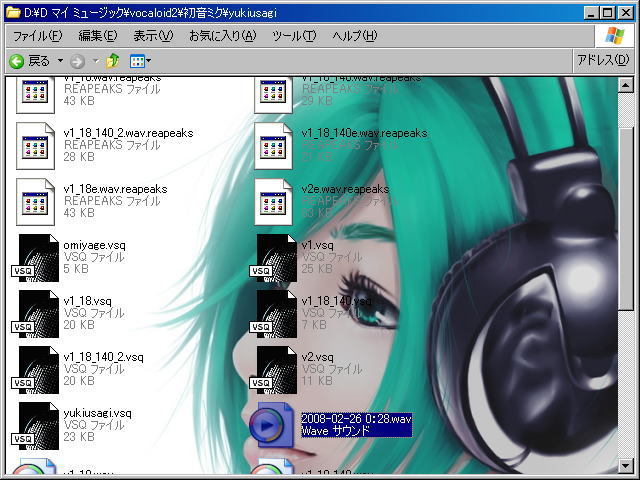
Task: Open the 表示(V) menu
Action: (x=153, y=36)
